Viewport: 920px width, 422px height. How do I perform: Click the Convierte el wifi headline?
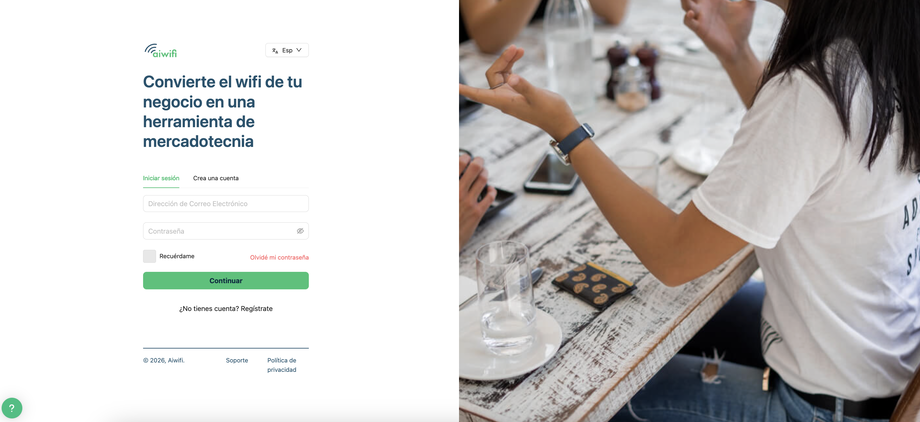[223, 111]
